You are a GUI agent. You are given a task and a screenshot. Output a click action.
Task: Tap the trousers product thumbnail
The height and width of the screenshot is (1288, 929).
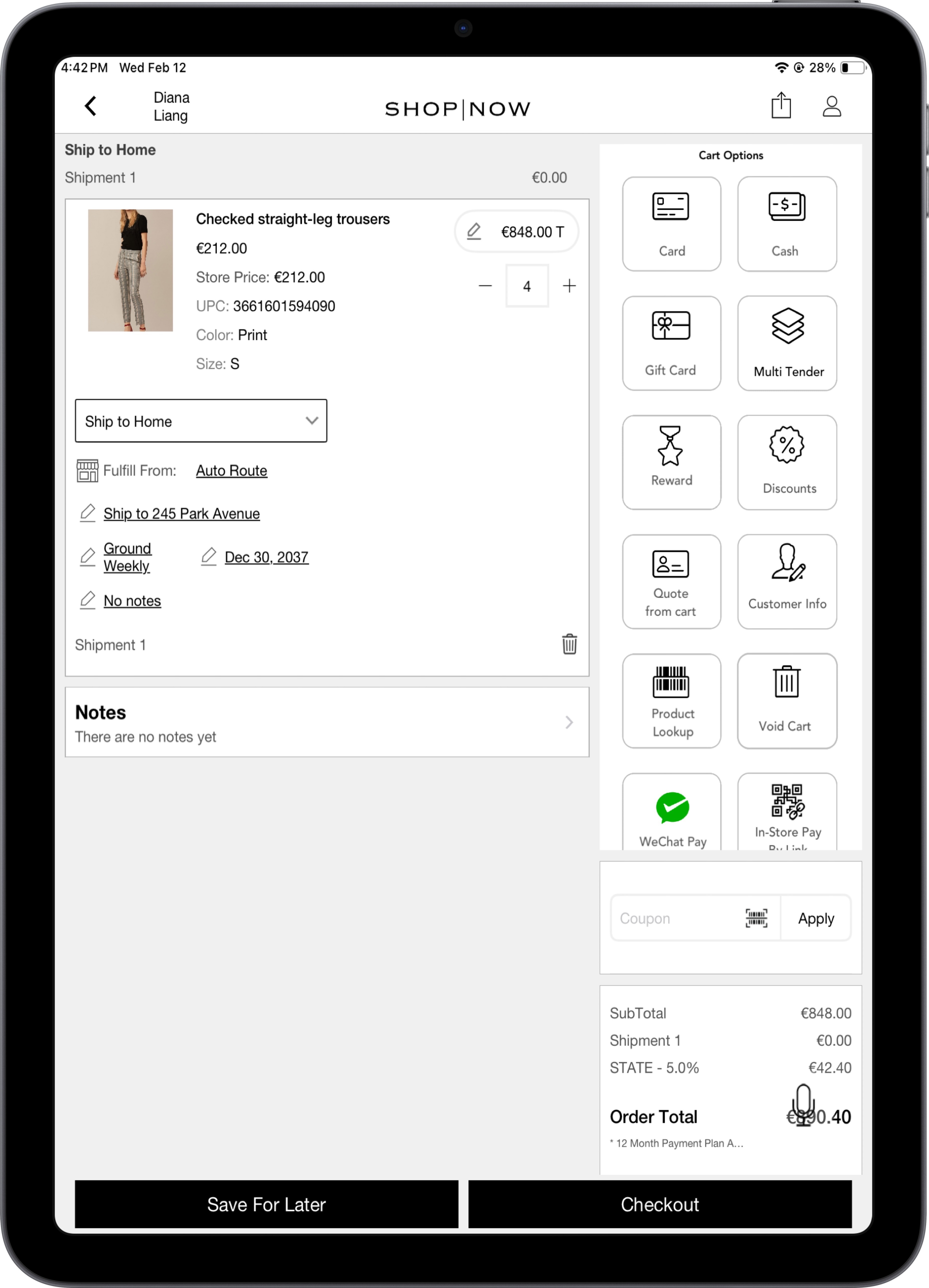pyautogui.click(x=130, y=271)
